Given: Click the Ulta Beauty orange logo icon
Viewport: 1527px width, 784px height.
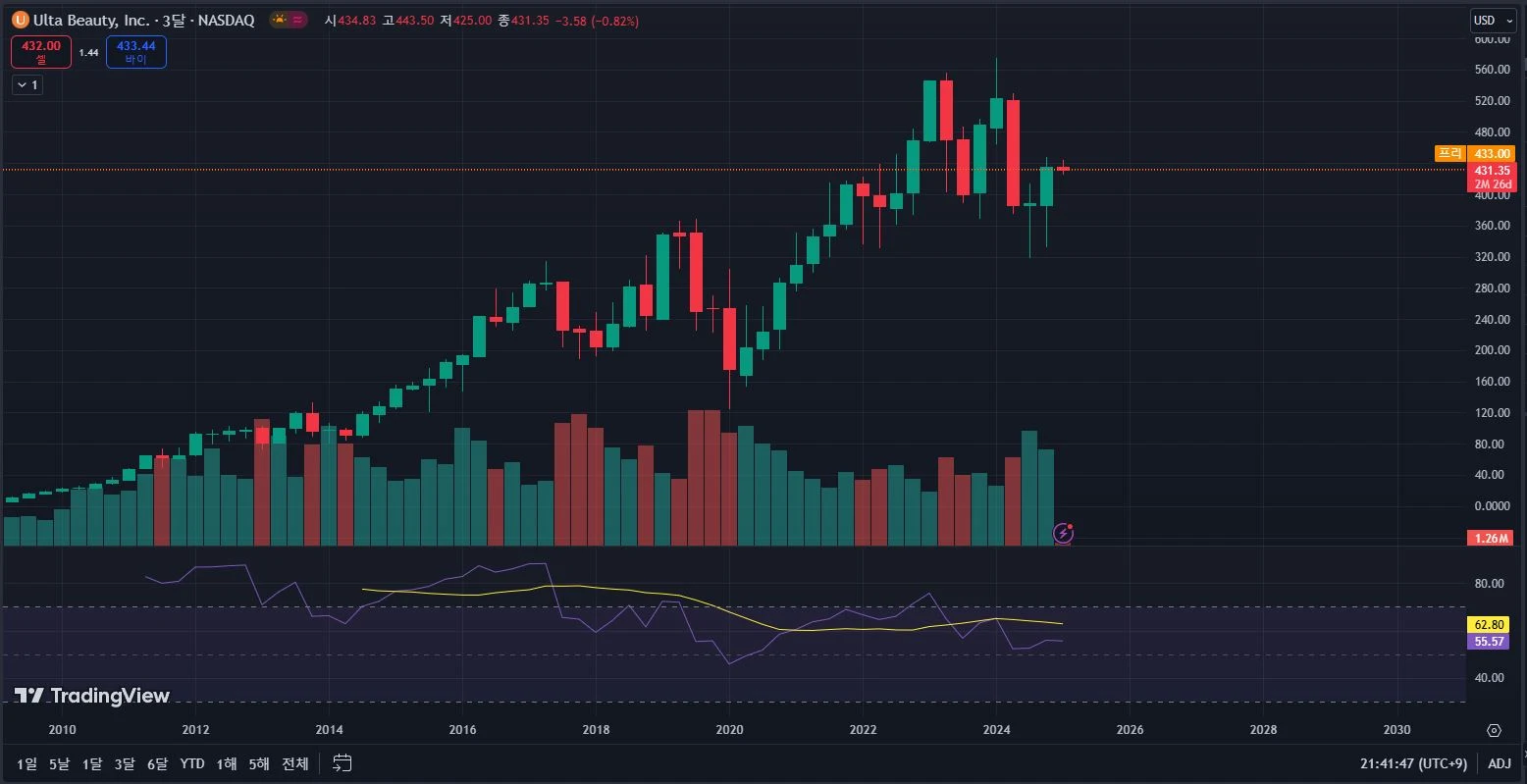Looking at the screenshot, I should click(19, 20).
